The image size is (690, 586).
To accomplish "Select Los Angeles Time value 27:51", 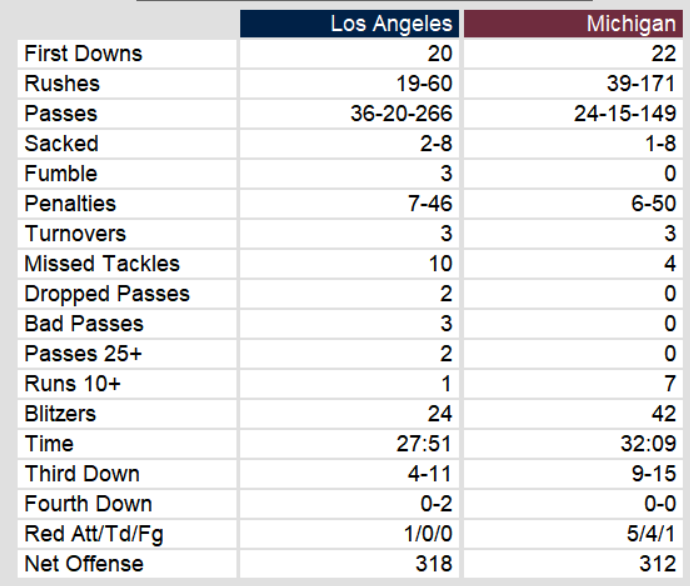I will tap(424, 444).
